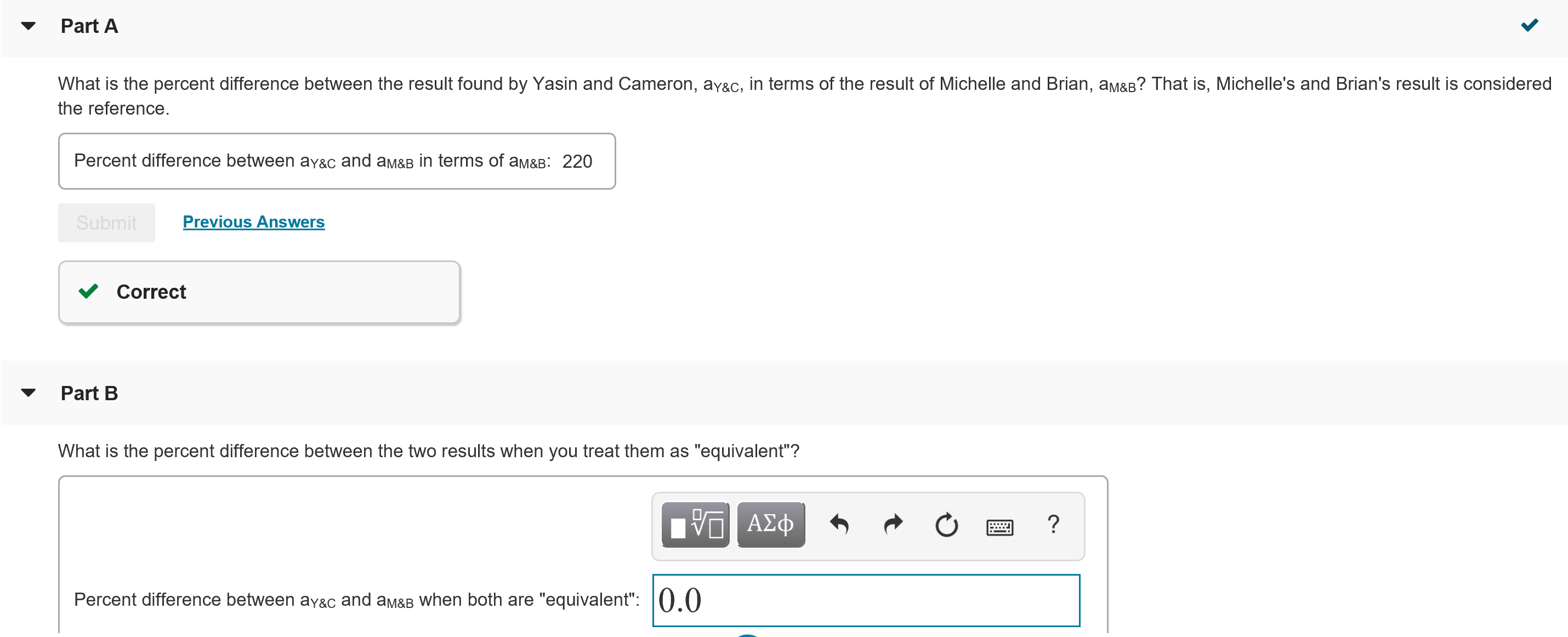Screen dimensions: 1568x637
Task: Click the Part A completed checkmark icon
Action: 1530,25
